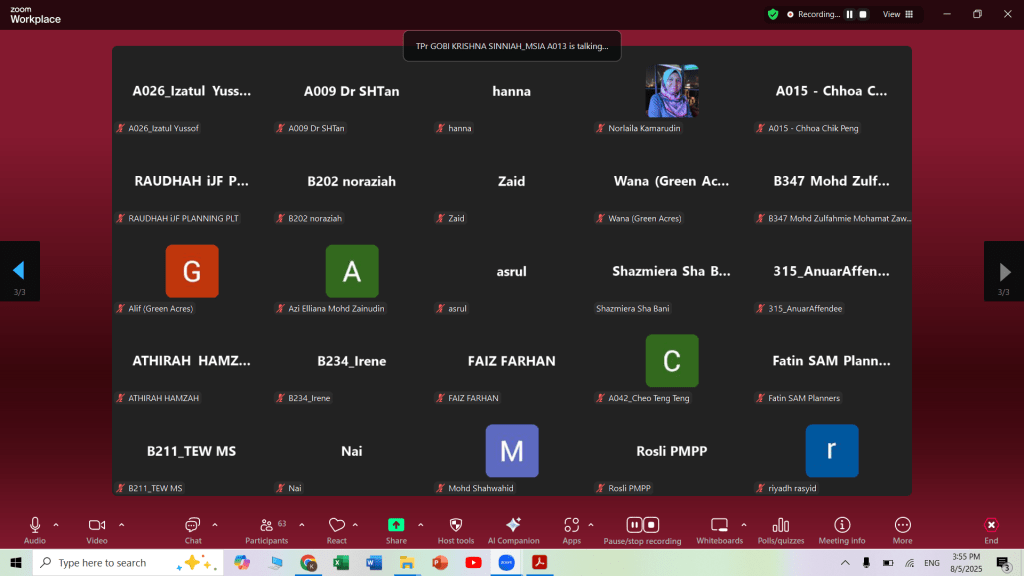Expand the Participants options arrow

tap(298, 524)
